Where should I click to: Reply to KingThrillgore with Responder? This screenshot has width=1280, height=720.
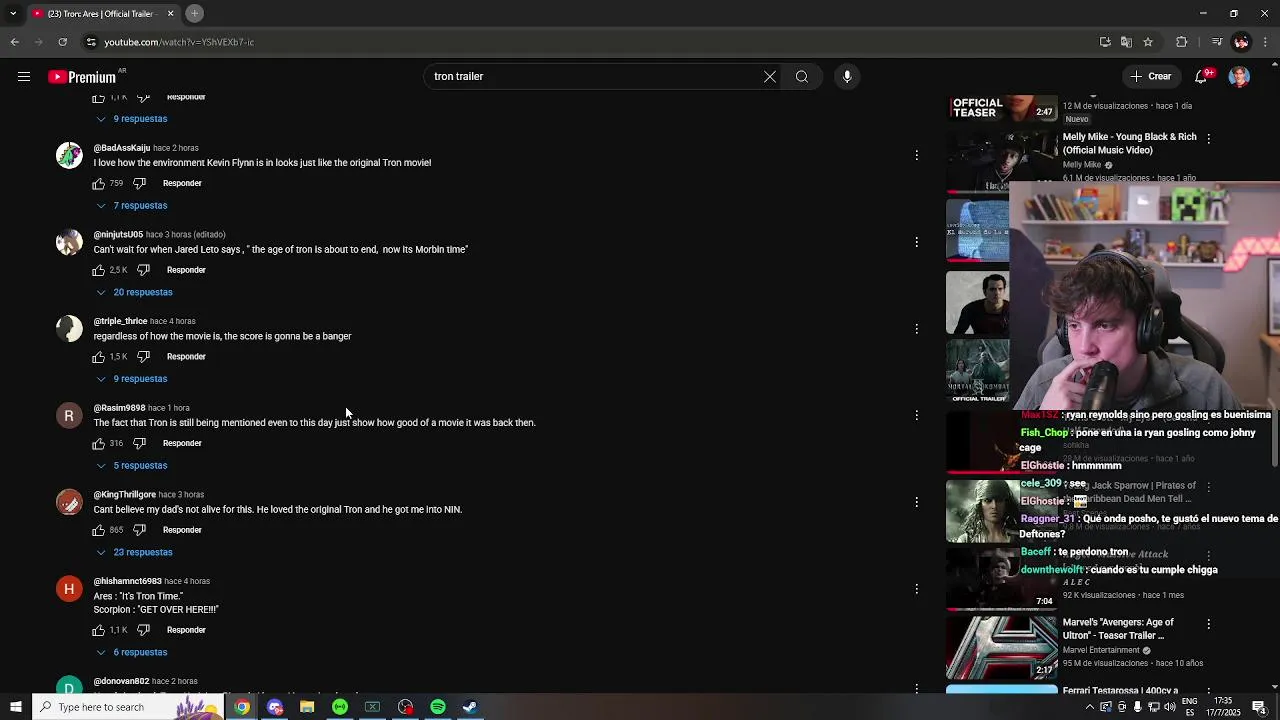tap(182, 530)
